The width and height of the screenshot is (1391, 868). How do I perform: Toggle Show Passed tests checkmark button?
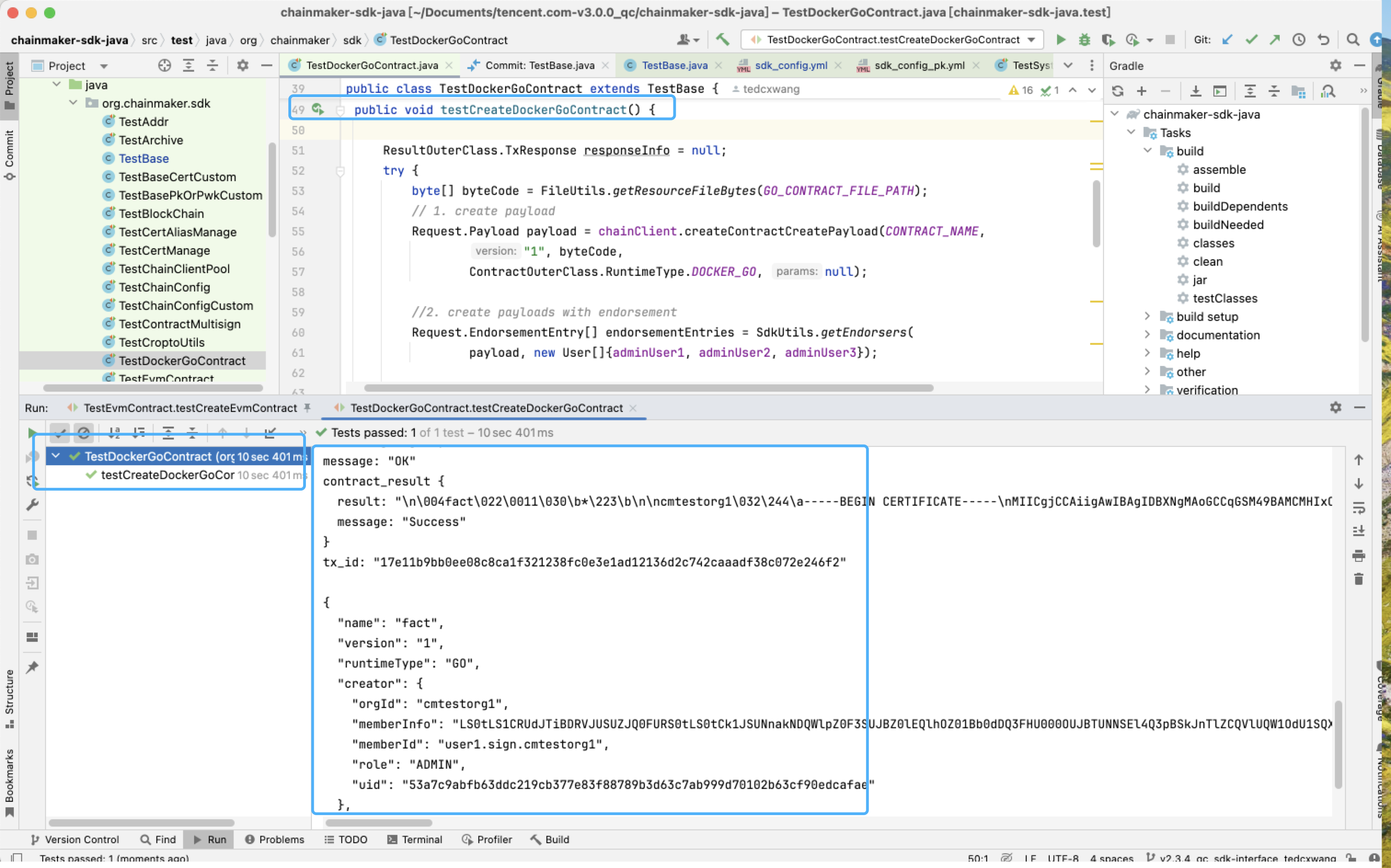[x=60, y=433]
